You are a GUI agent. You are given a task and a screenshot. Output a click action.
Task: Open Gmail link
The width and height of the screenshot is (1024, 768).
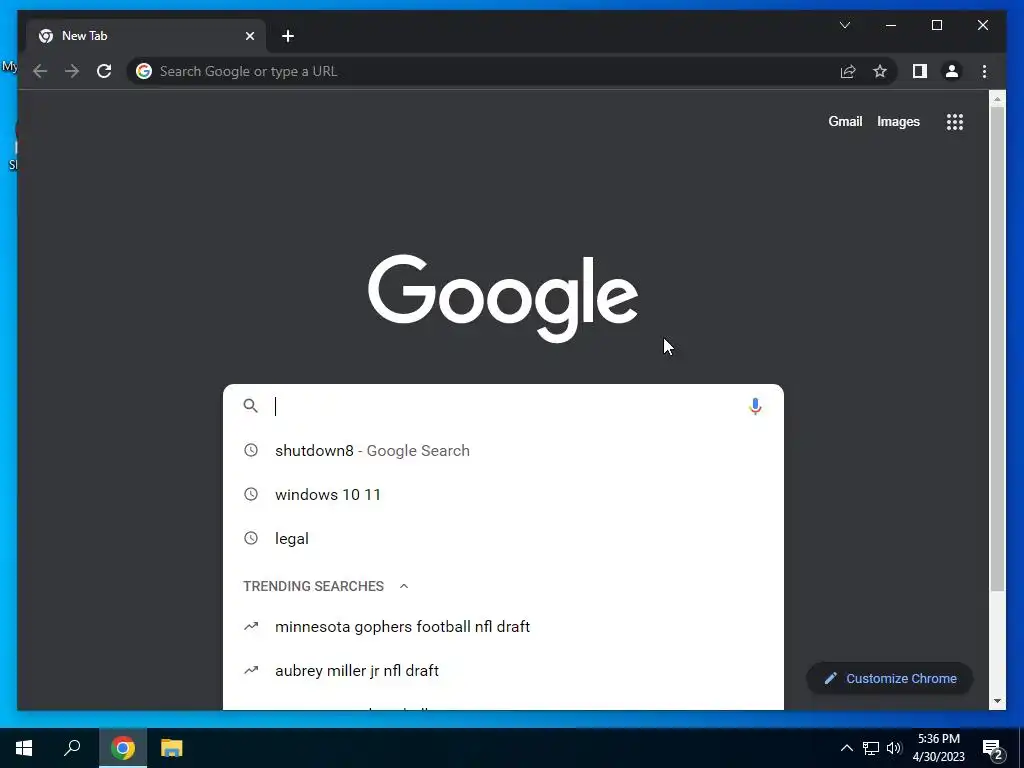tap(845, 121)
